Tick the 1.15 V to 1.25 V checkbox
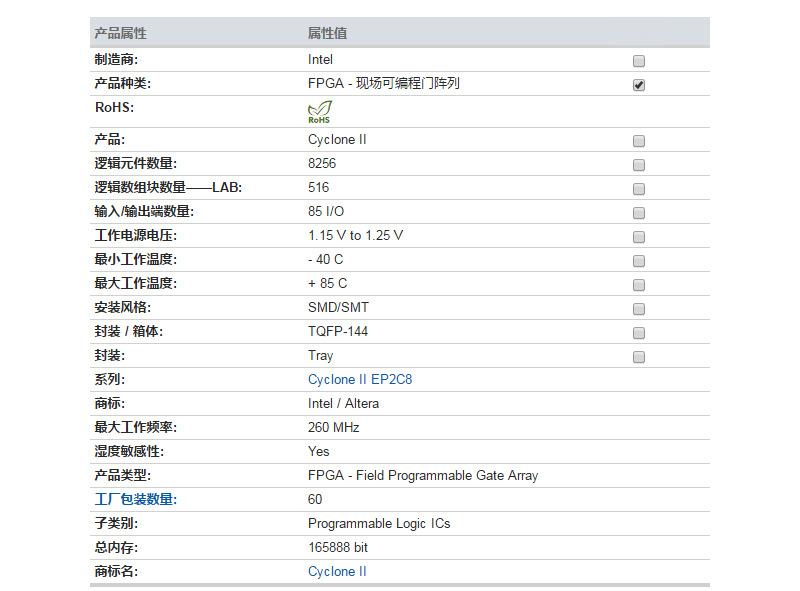 (x=639, y=237)
